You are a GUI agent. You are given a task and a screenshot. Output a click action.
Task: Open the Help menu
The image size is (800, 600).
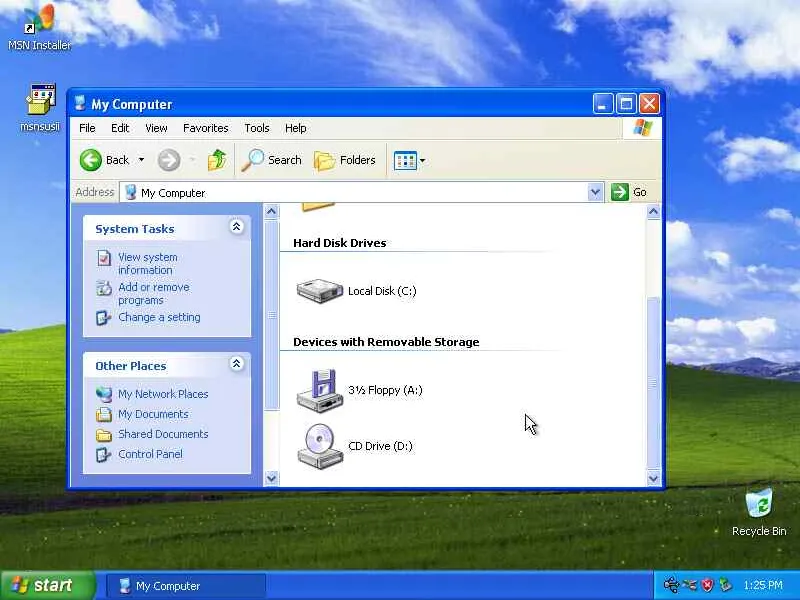(x=295, y=128)
